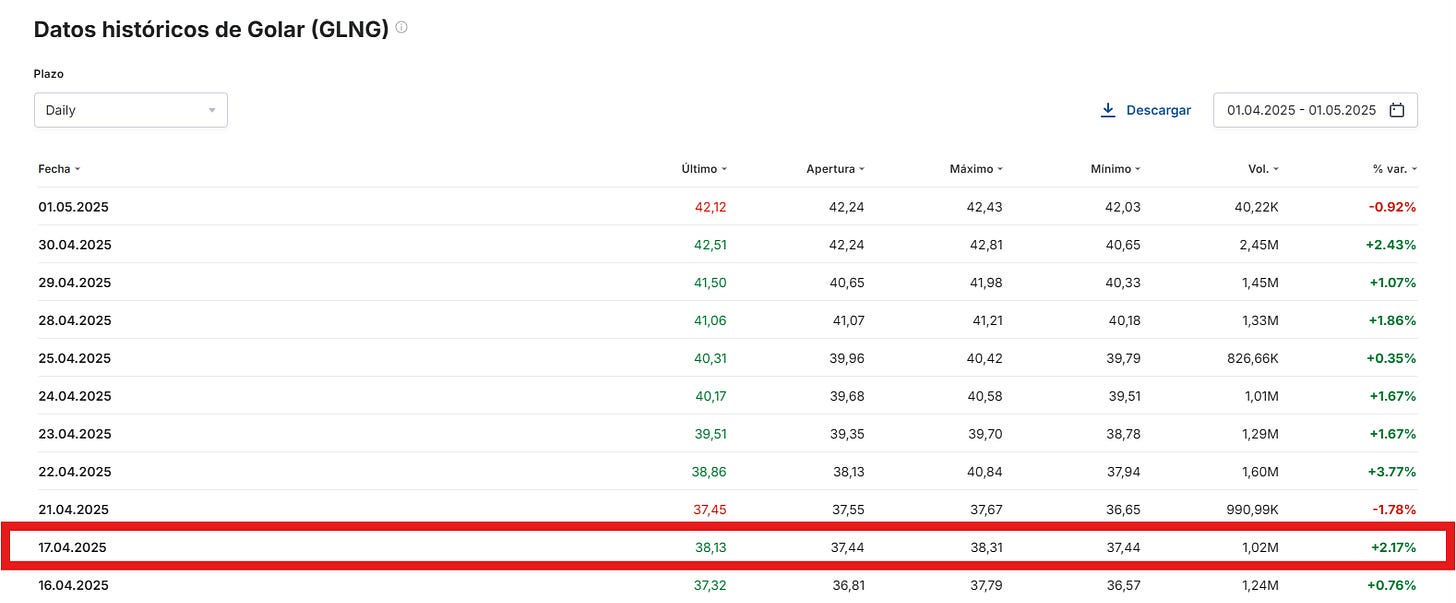
Task: Sort table by Fecha column
Action: click(59, 169)
